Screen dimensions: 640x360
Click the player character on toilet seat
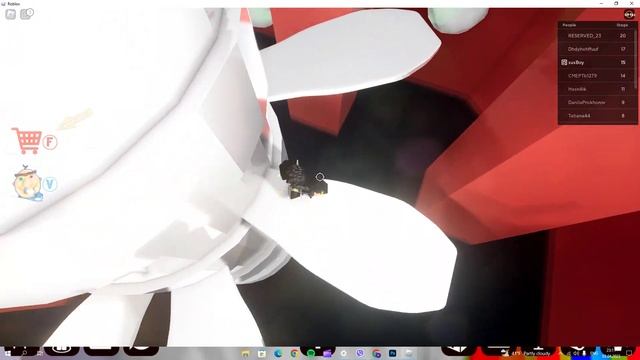click(302, 180)
